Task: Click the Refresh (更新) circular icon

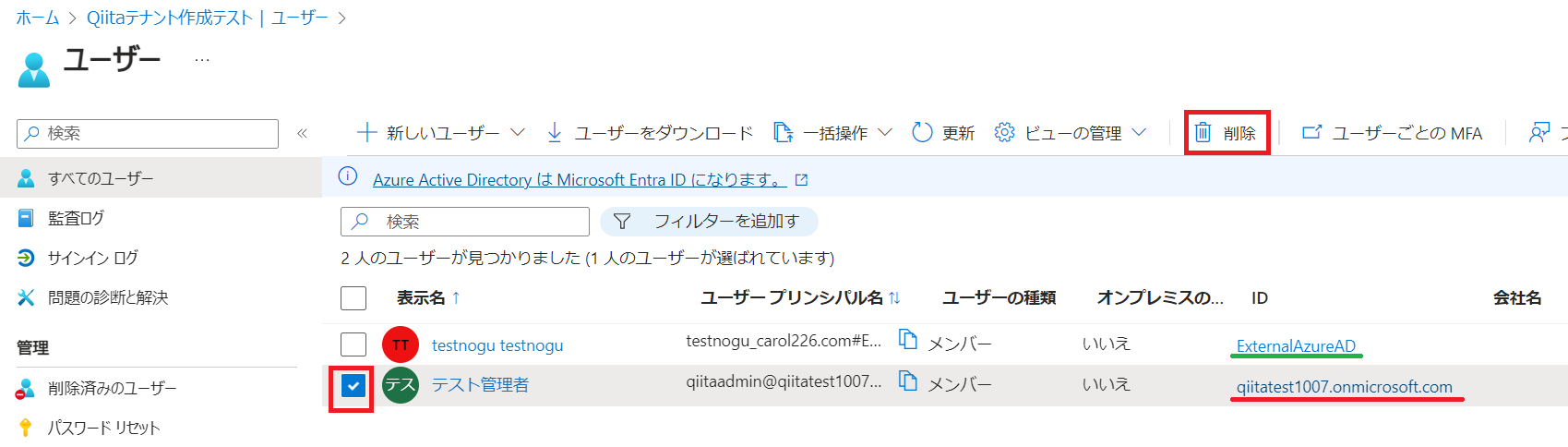Action: (922, 132)
